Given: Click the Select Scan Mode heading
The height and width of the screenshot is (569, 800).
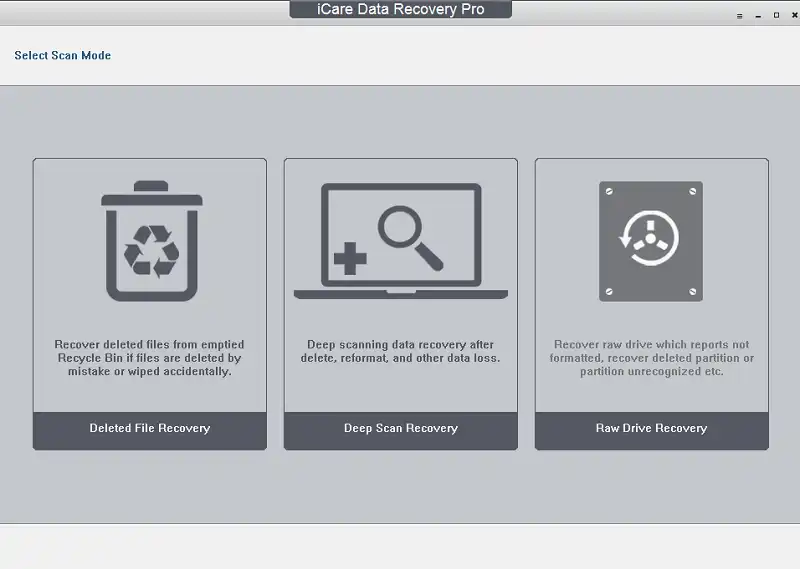Looking at the screenshot, I should tap(63, 56).
